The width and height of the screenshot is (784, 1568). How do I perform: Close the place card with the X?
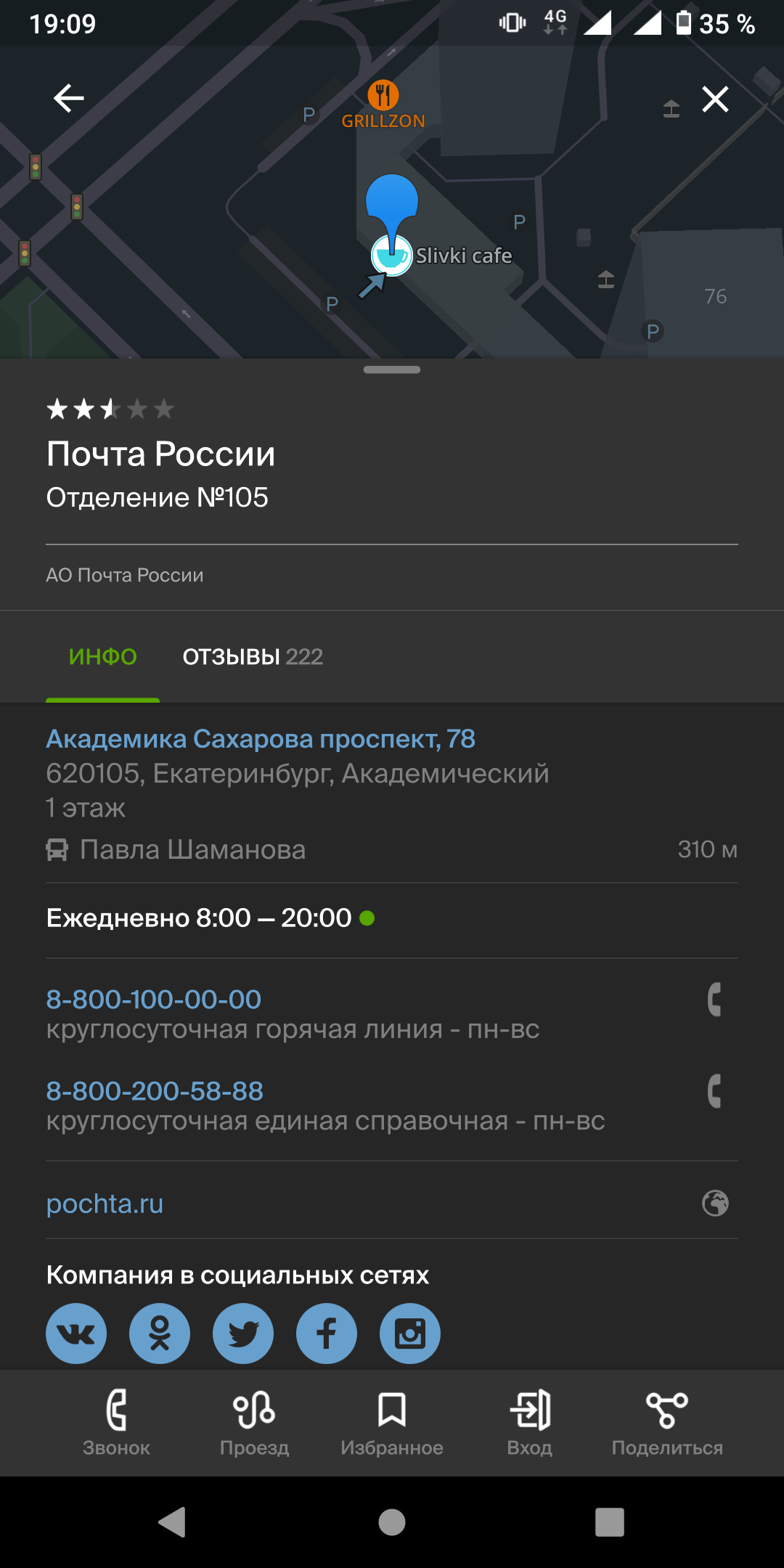pyautogui.click(x=715, y=99)
